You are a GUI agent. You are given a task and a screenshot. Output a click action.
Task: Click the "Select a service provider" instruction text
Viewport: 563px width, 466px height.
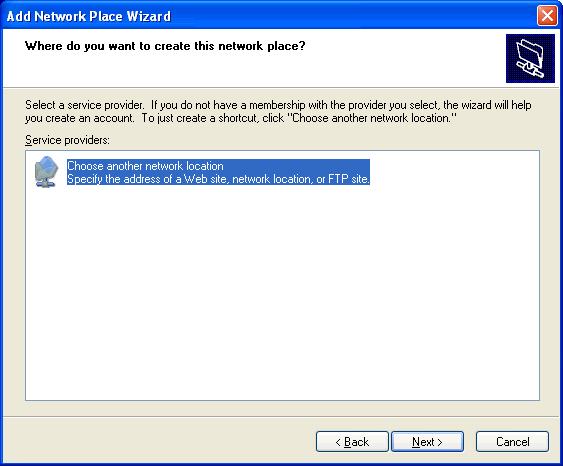coord(84,105)
